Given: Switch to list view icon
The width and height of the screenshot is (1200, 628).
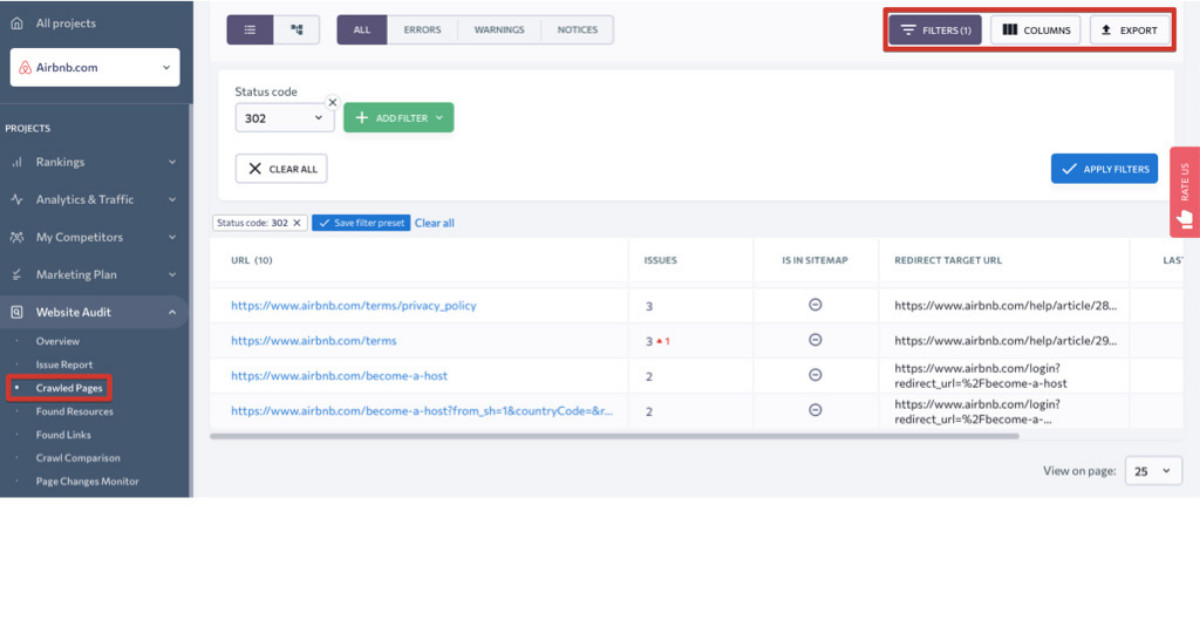Looking at the screenshot, I should click(251, 30).
